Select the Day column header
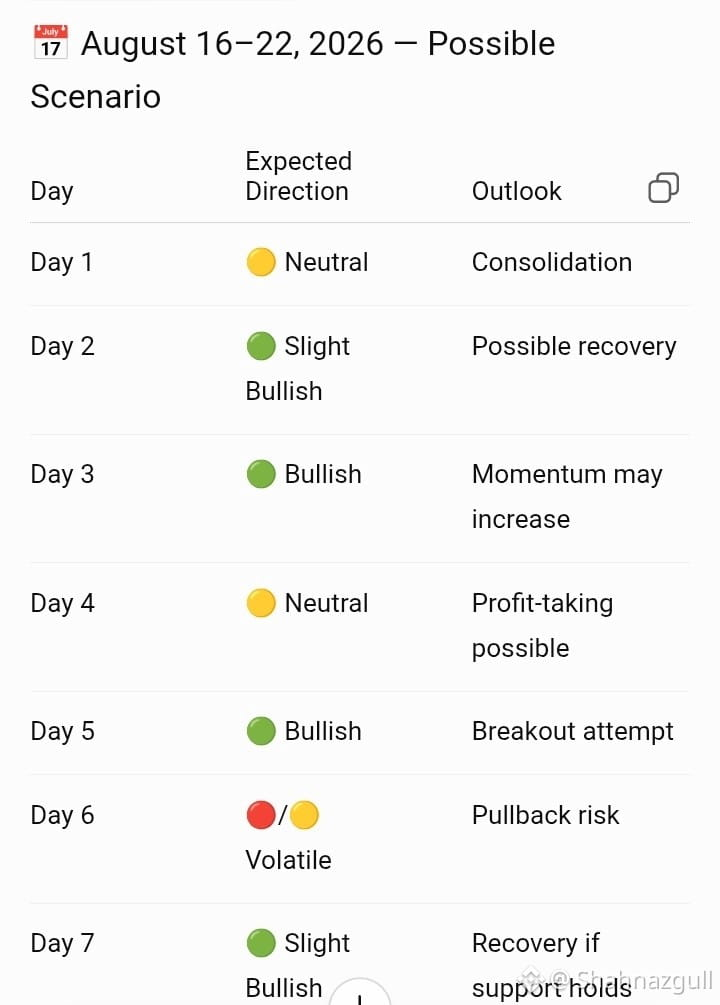 coord(52,191)
